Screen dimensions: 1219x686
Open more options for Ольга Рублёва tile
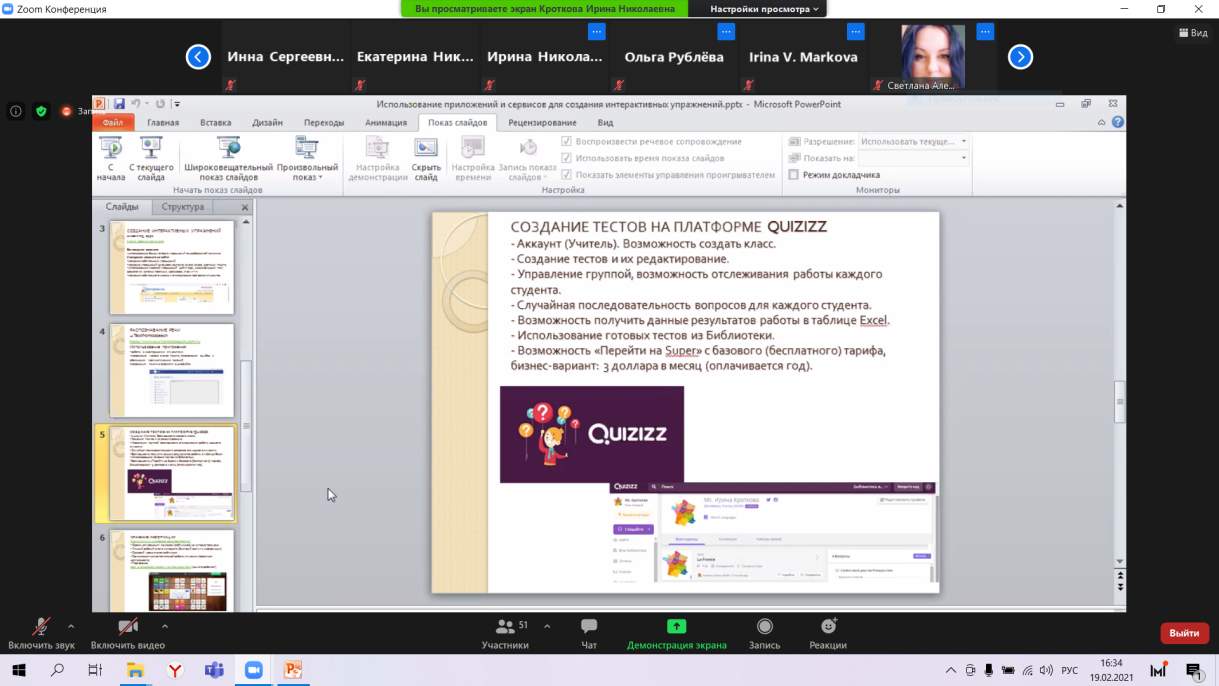pos(726,32)
